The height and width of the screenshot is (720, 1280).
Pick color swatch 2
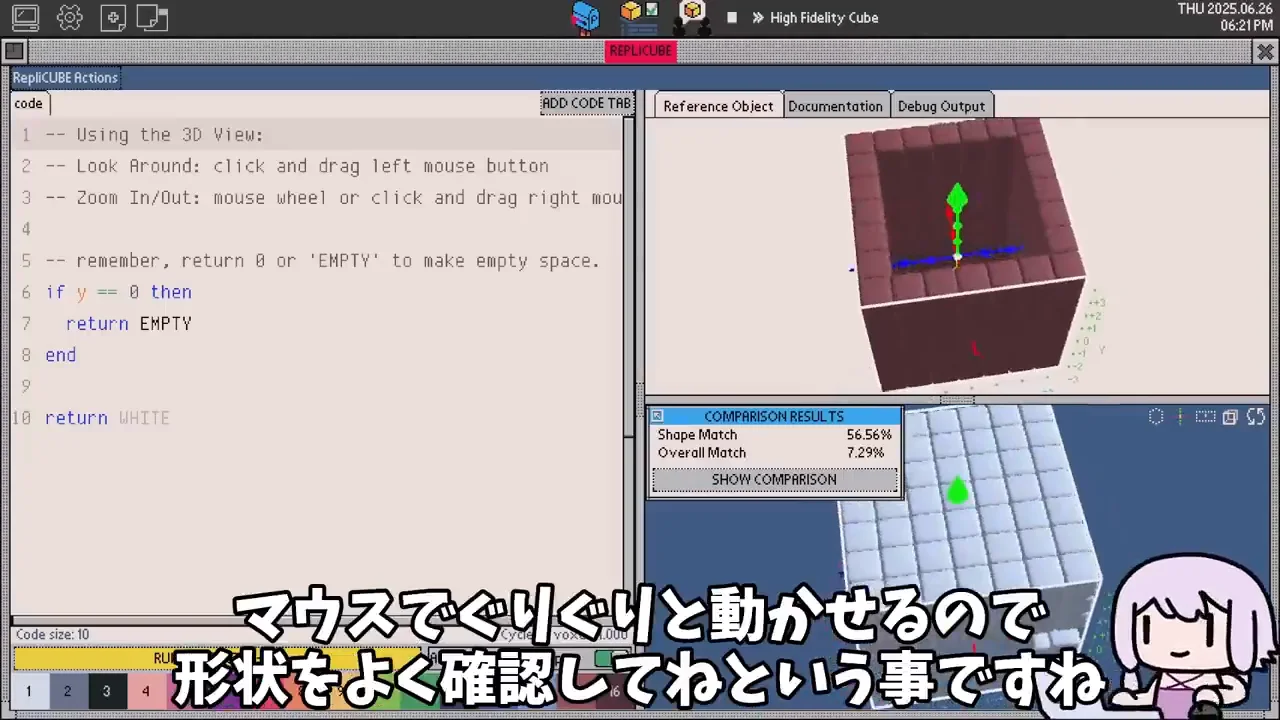67,691
